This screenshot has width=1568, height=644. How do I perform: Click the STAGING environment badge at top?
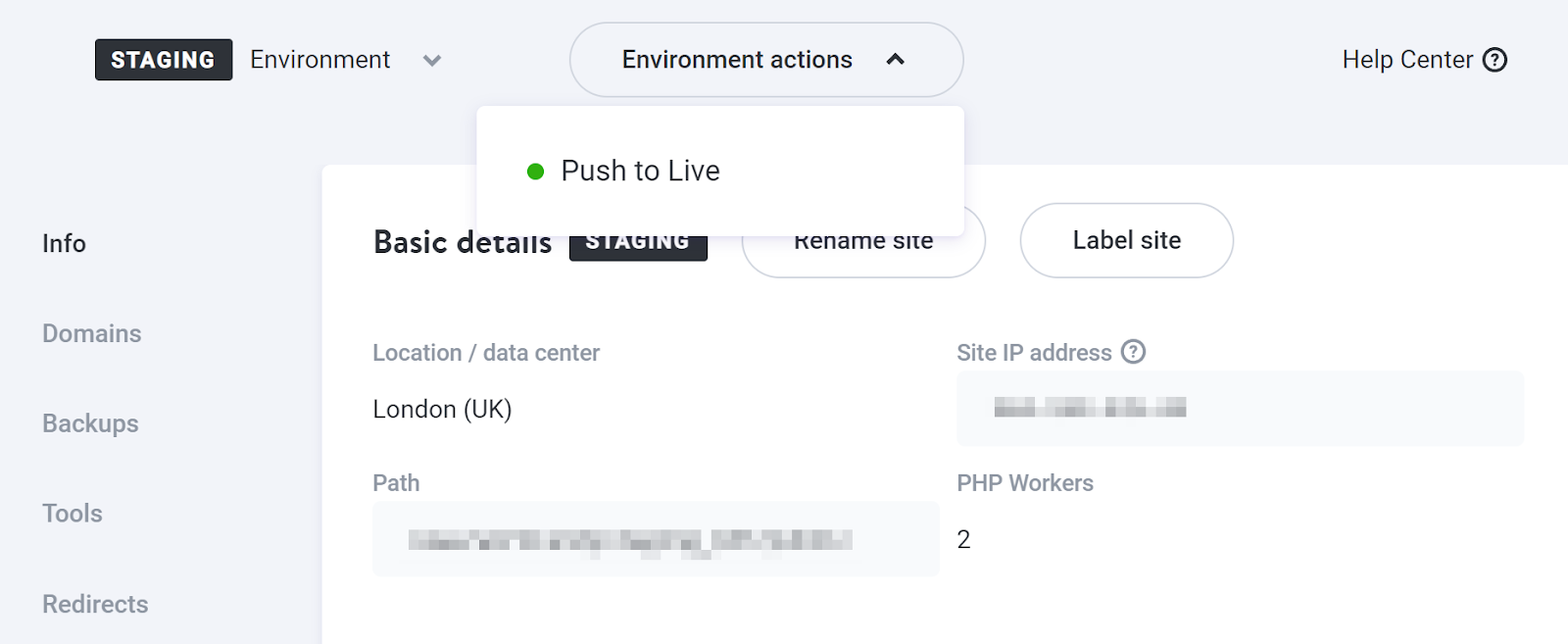click(x=164, y=60)
